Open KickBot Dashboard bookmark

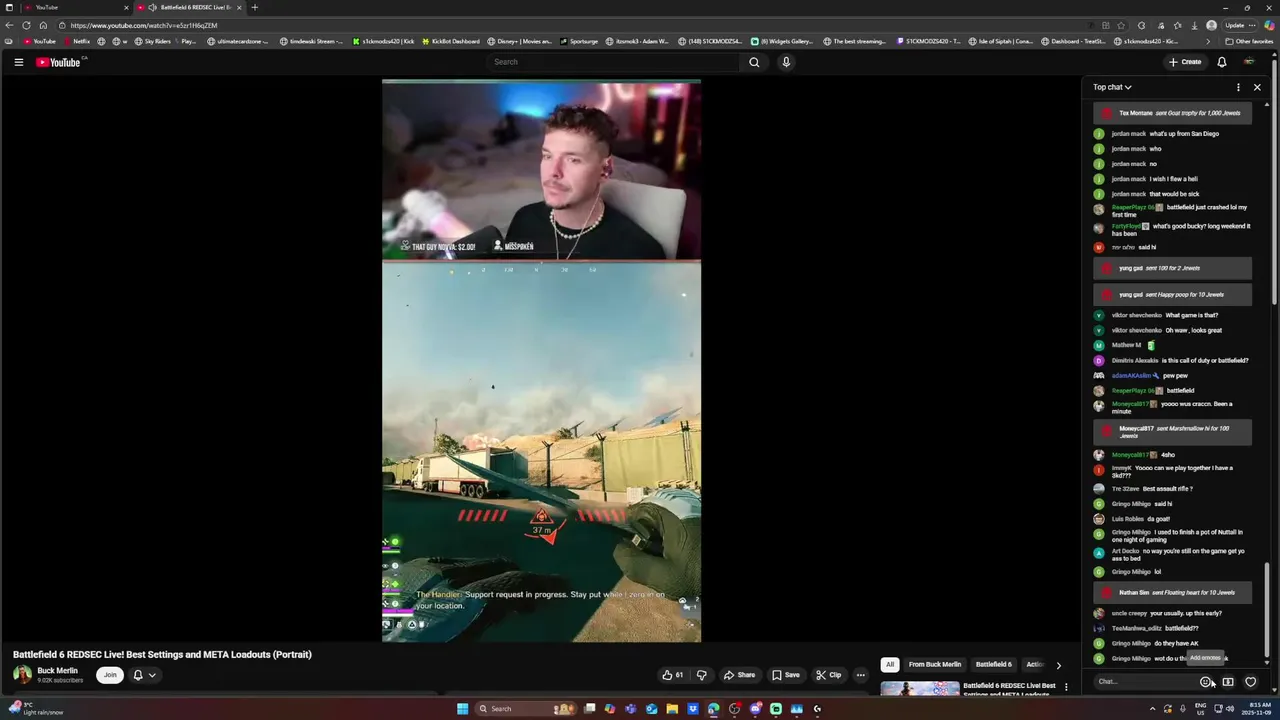450,41
